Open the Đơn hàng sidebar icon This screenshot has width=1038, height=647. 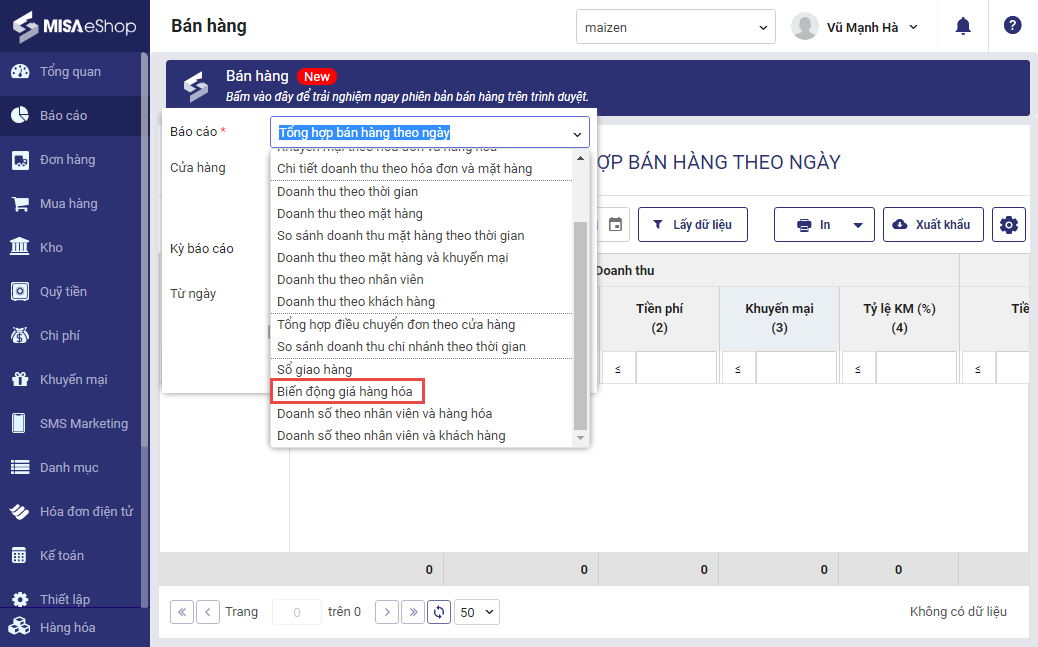tap(20, 160)
